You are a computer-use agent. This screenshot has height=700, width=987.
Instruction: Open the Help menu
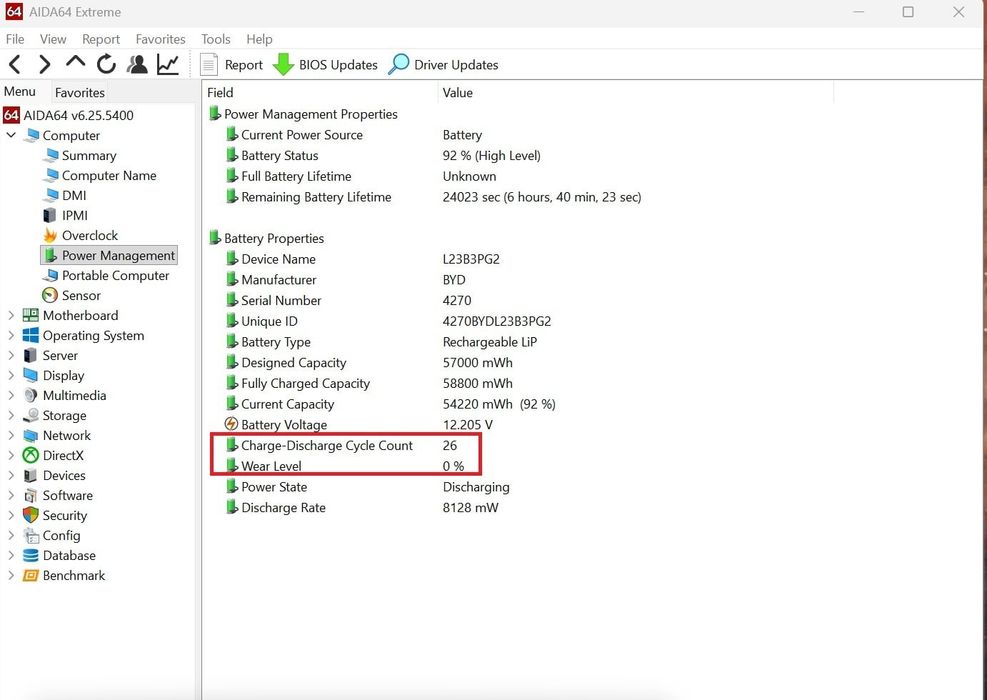click(259, 39)
